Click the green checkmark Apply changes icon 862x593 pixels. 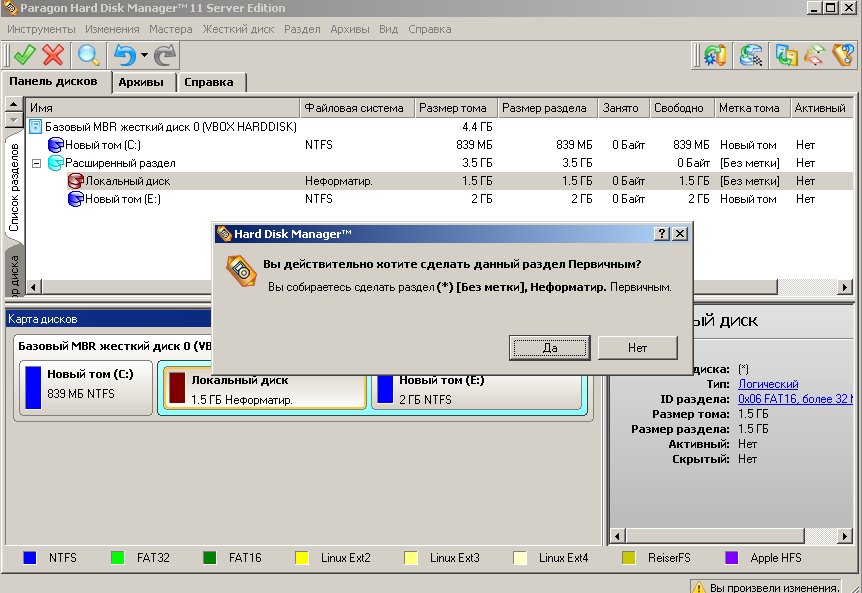24,55
